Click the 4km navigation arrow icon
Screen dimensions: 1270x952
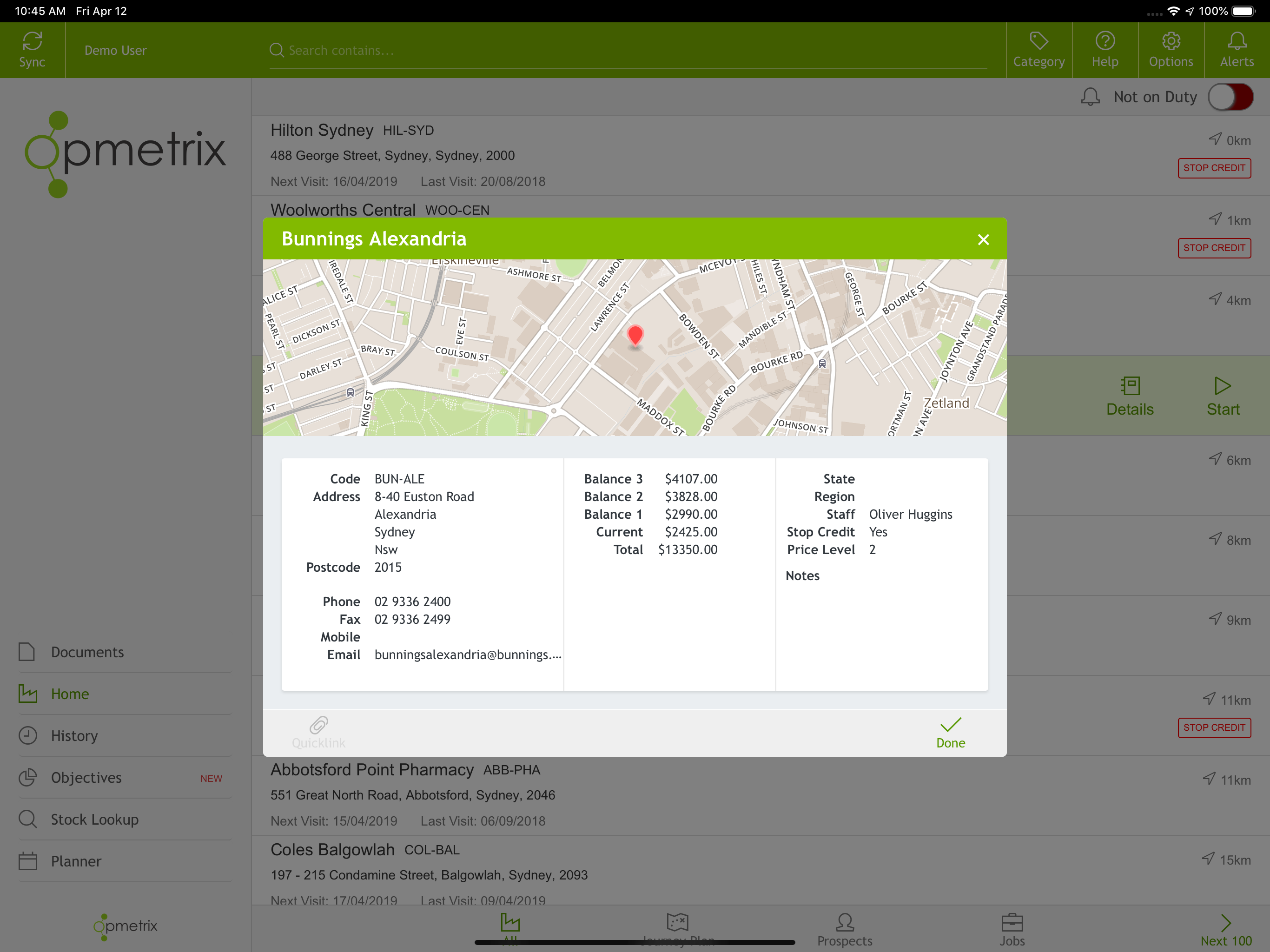[x=1215, y=298]
